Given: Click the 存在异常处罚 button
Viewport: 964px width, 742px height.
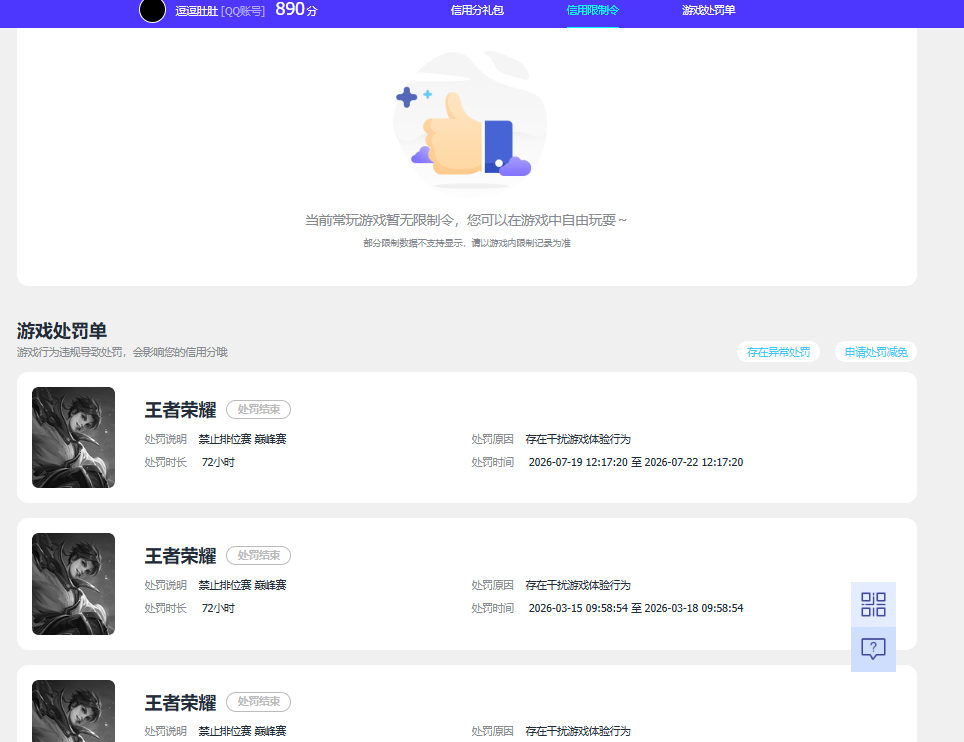Looking at the screenshot, I should click(778, 352).
